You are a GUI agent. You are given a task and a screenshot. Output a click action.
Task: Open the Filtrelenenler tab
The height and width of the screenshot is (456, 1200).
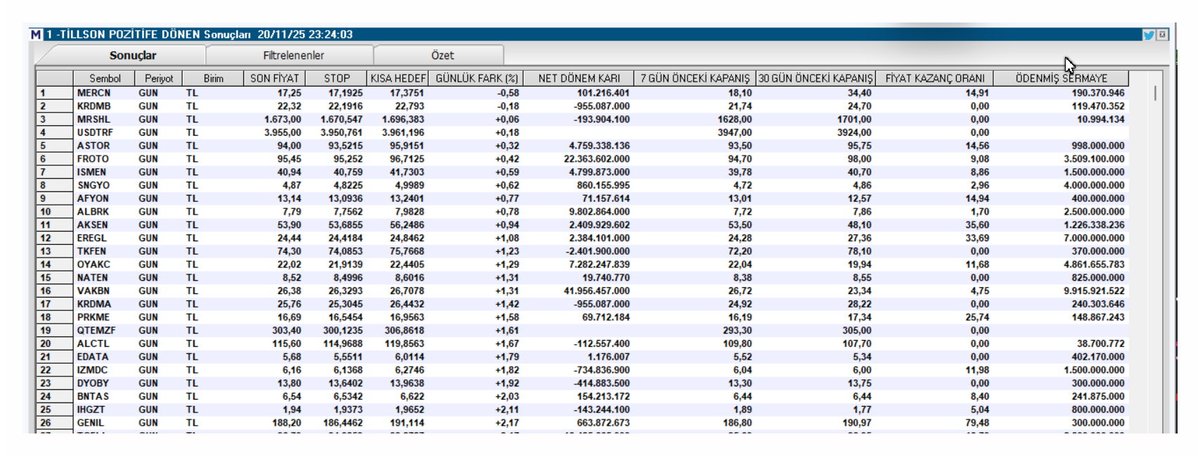pyautogui.click(x=293, y=56)
